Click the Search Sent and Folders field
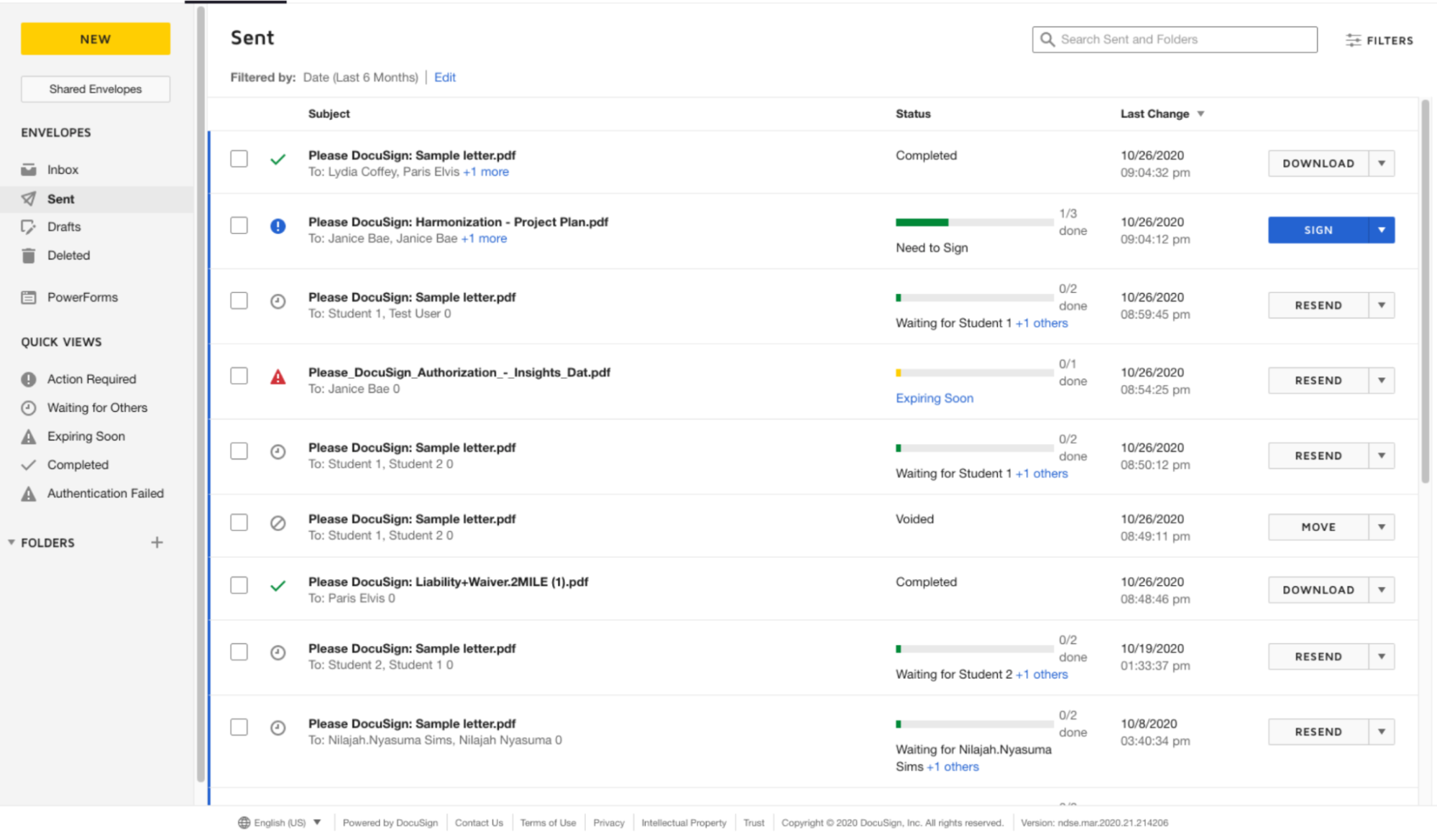The width and height of the screenshot is (1437, 840). click(x=1174, y=39)
